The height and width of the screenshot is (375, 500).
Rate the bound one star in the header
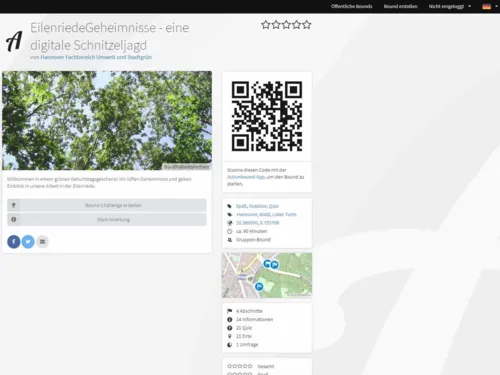tap(266, 25)
